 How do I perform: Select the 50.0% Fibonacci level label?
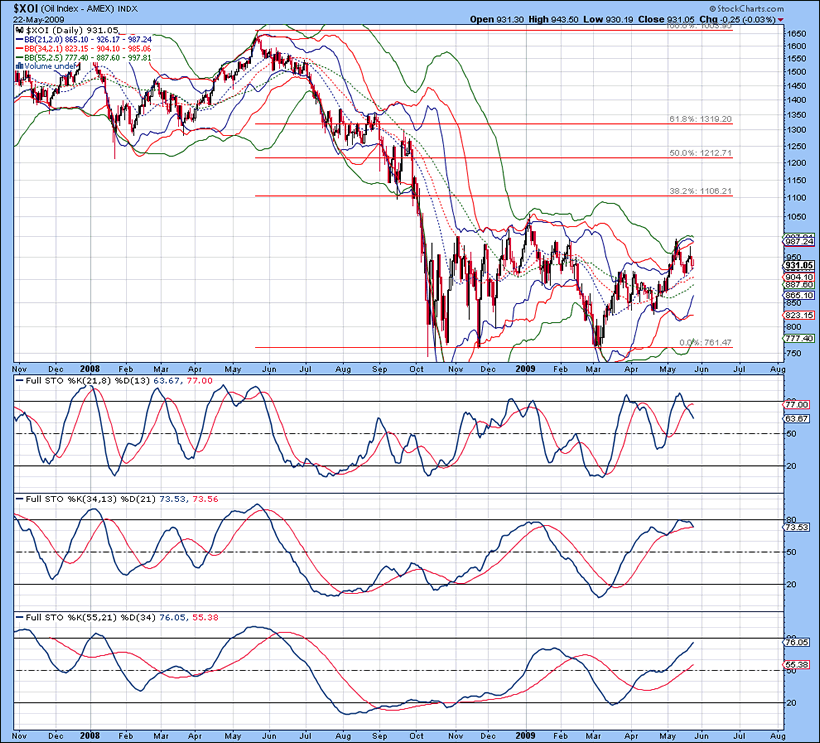700,153
